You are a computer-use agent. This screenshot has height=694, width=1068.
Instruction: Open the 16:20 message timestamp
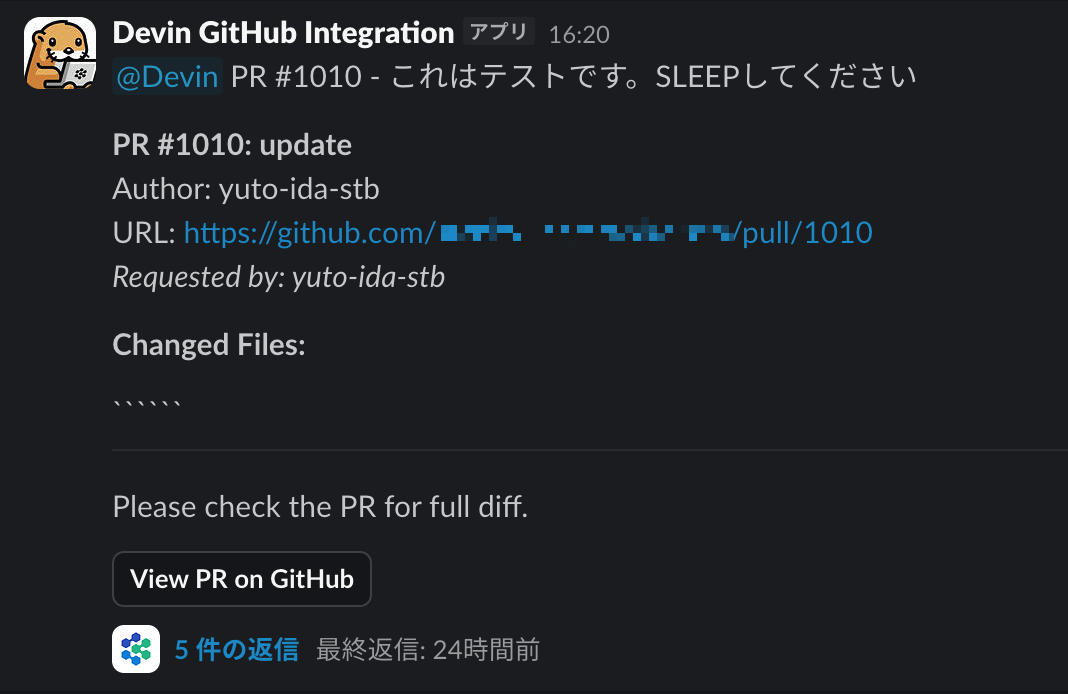pyautogui.click(x=579, y=34)
